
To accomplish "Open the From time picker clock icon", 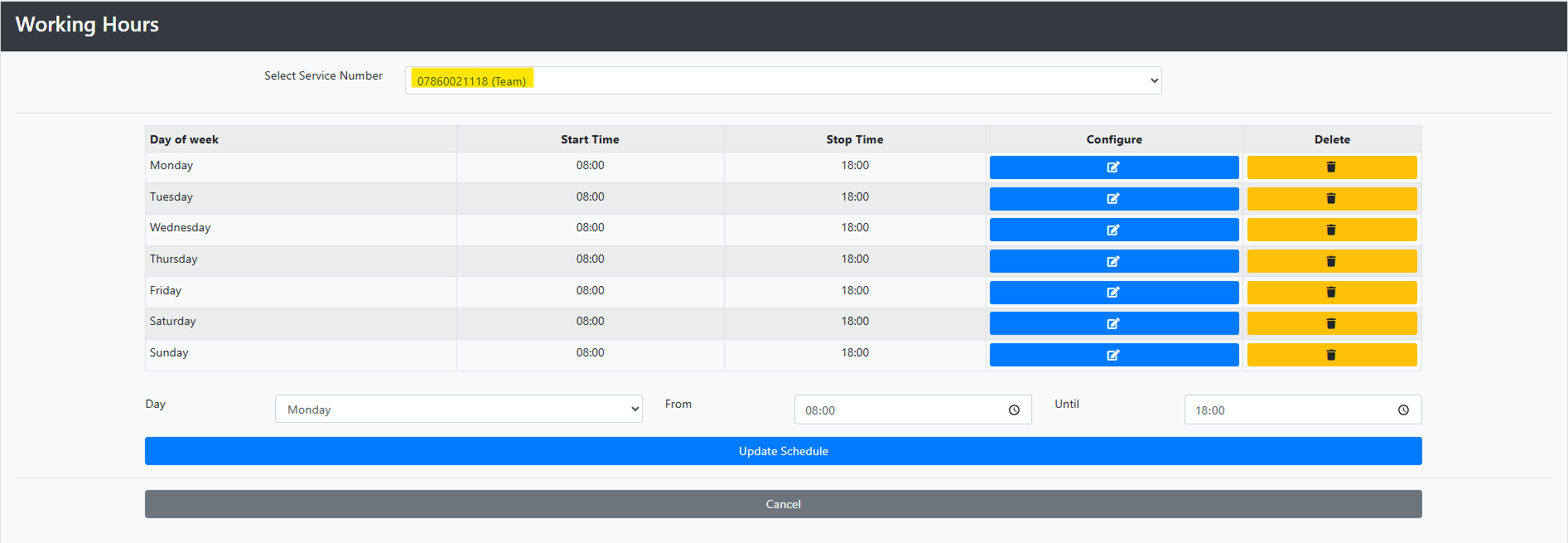I will point(1014,410).
